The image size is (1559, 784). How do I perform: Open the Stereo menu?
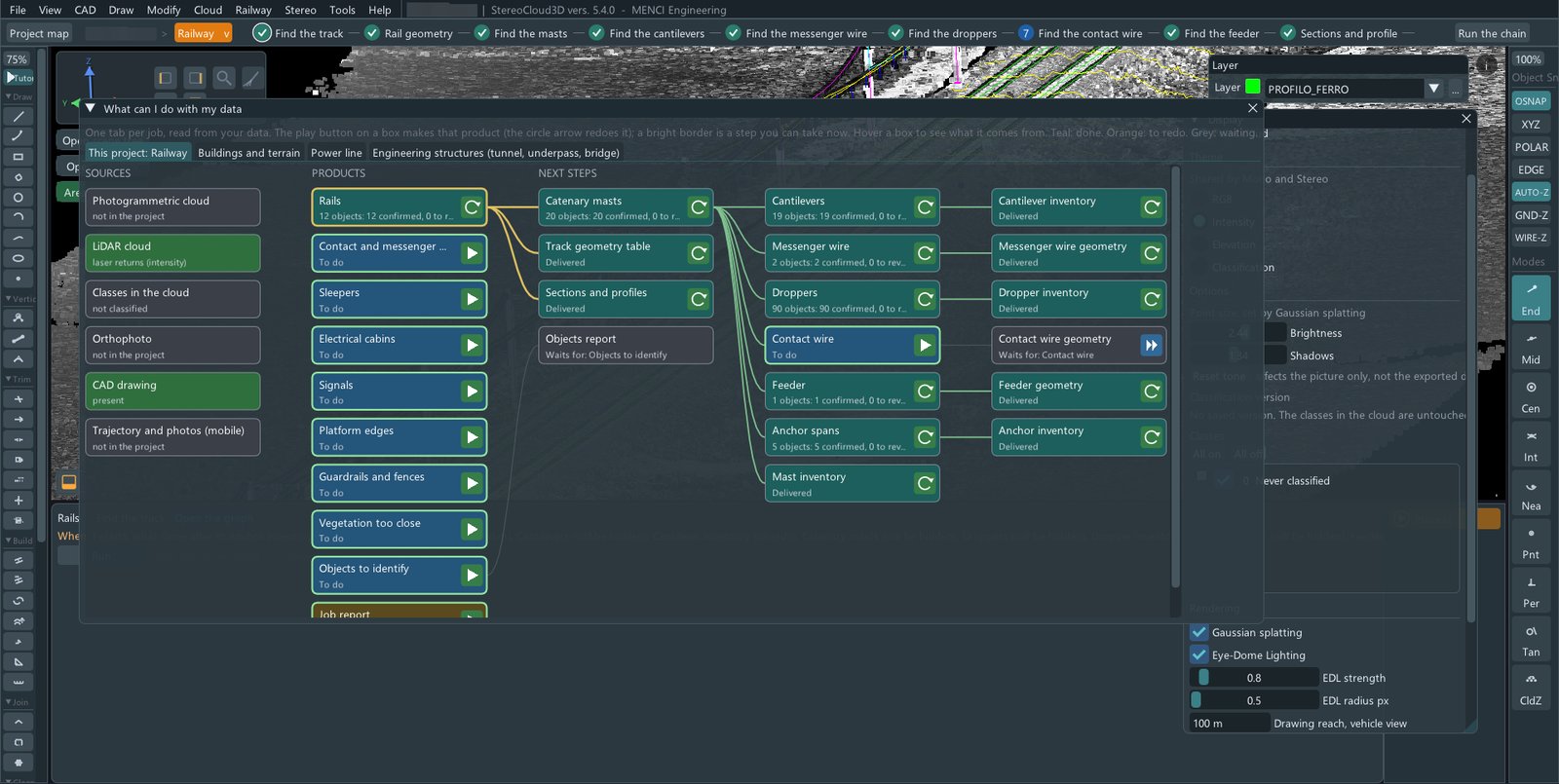[300, 10]
